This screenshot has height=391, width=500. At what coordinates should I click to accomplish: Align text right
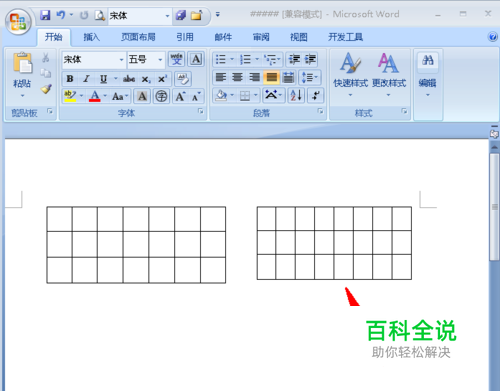(x=254, y=78)
